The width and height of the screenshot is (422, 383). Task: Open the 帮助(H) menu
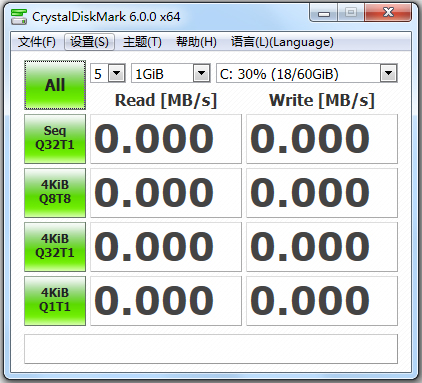pos(196,42)
